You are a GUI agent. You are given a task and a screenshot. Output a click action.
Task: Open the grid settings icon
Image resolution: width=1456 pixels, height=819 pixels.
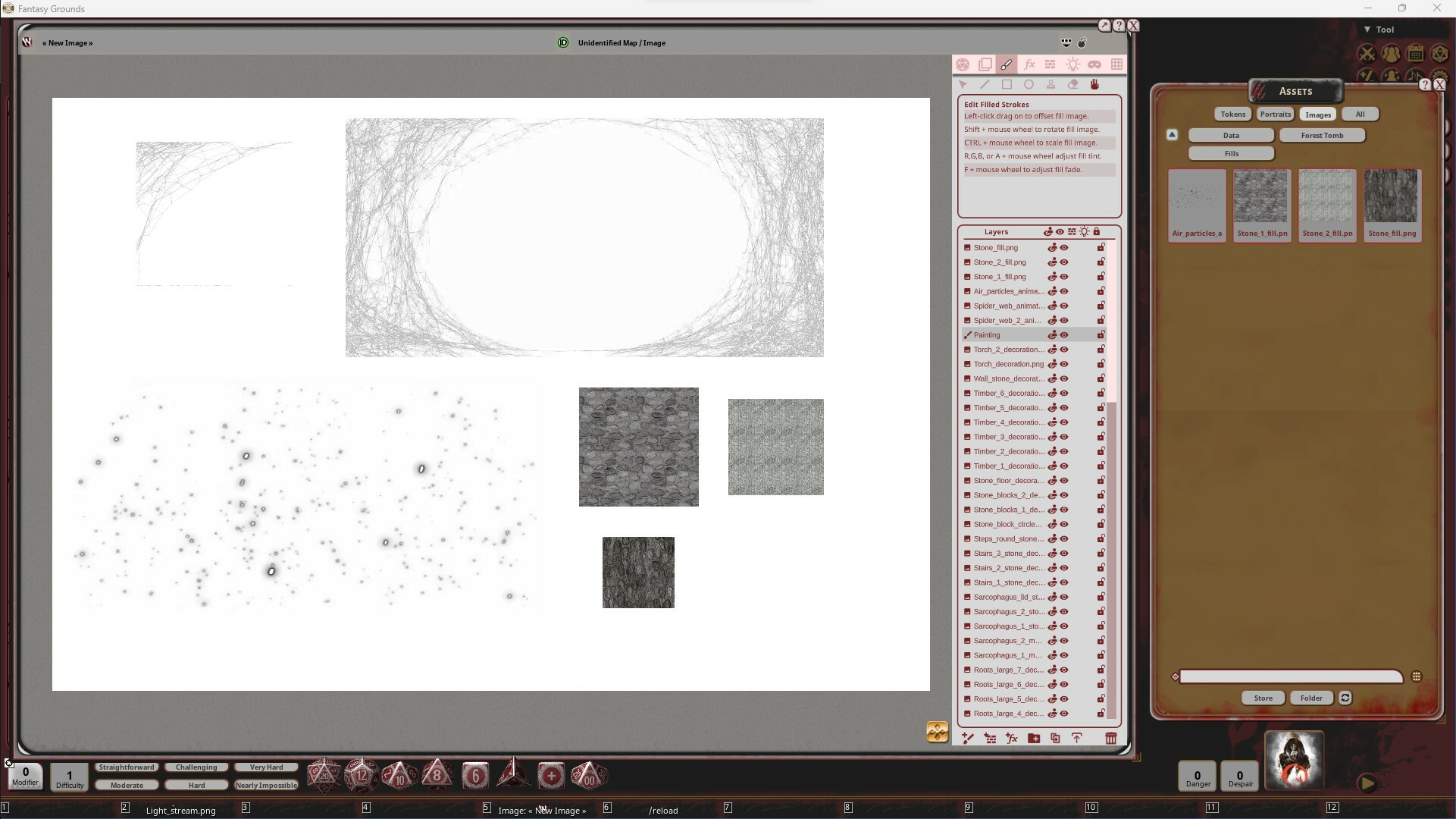(x=1117, y=64)
